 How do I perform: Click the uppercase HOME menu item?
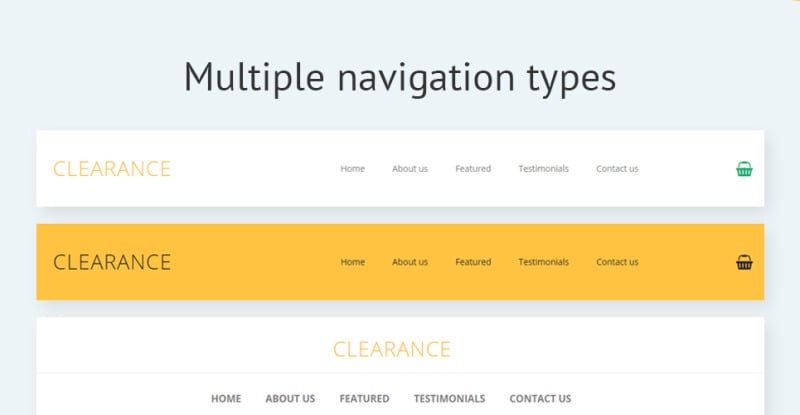coord(226,399)
